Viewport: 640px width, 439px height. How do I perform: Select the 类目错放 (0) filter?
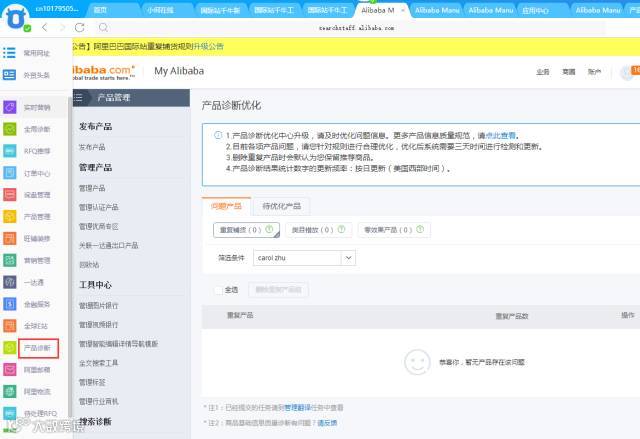coord(318,230)
